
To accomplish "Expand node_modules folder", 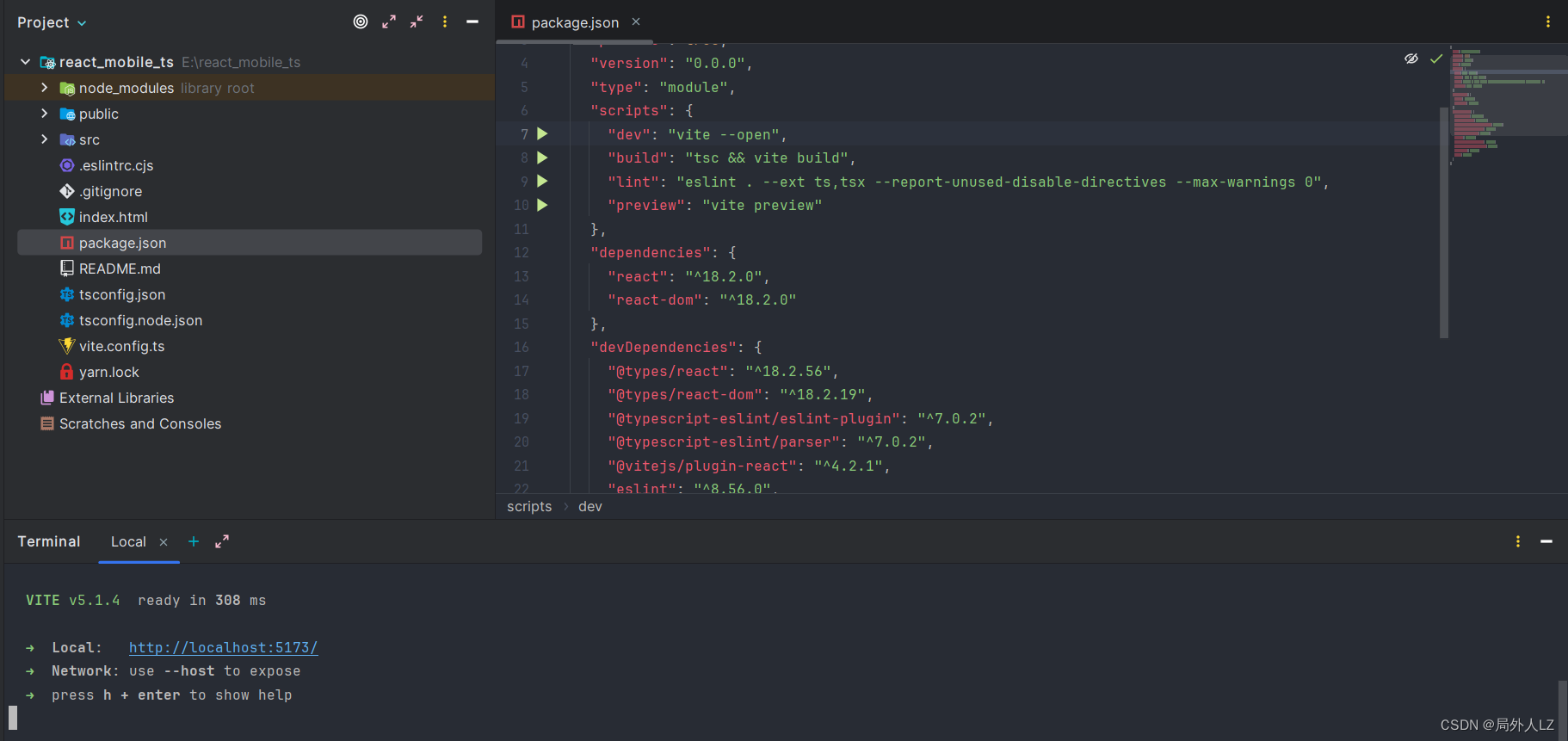I will [45, 88].
